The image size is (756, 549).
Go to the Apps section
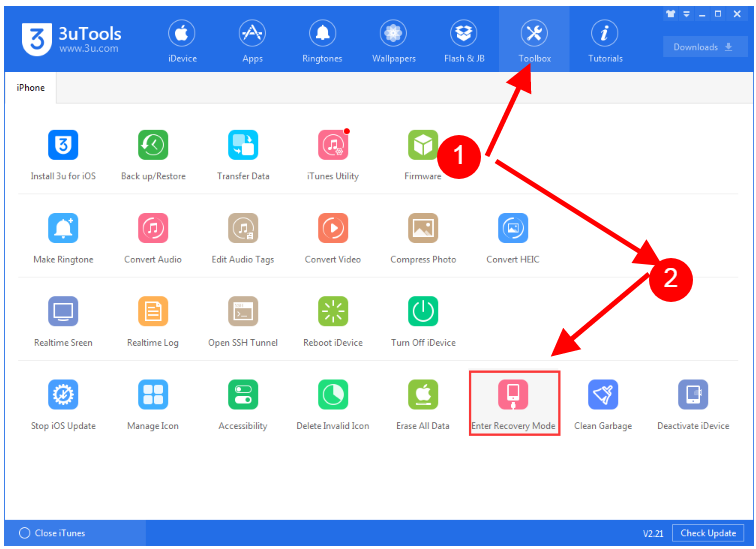(x=252, y=40)
